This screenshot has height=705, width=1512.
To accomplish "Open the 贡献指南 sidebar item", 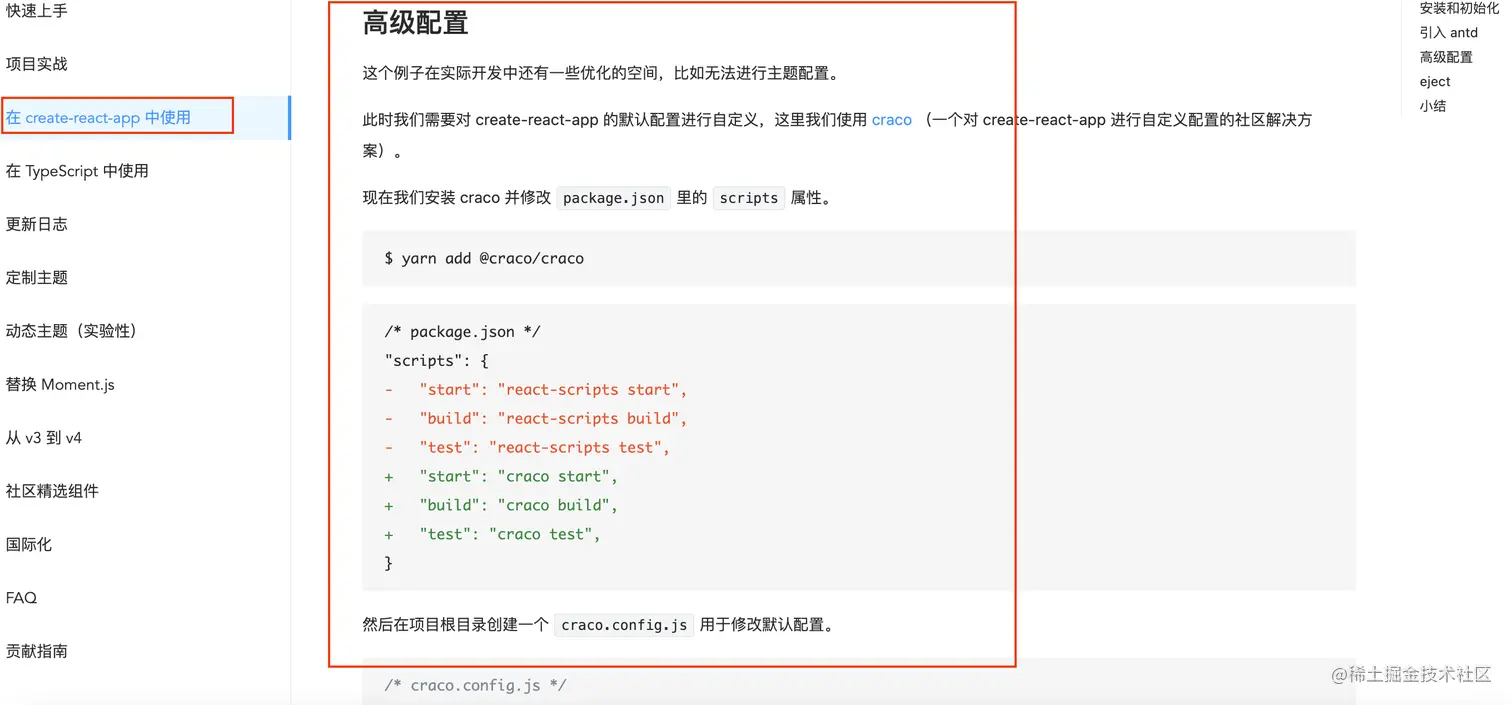I will pos(37,651).
